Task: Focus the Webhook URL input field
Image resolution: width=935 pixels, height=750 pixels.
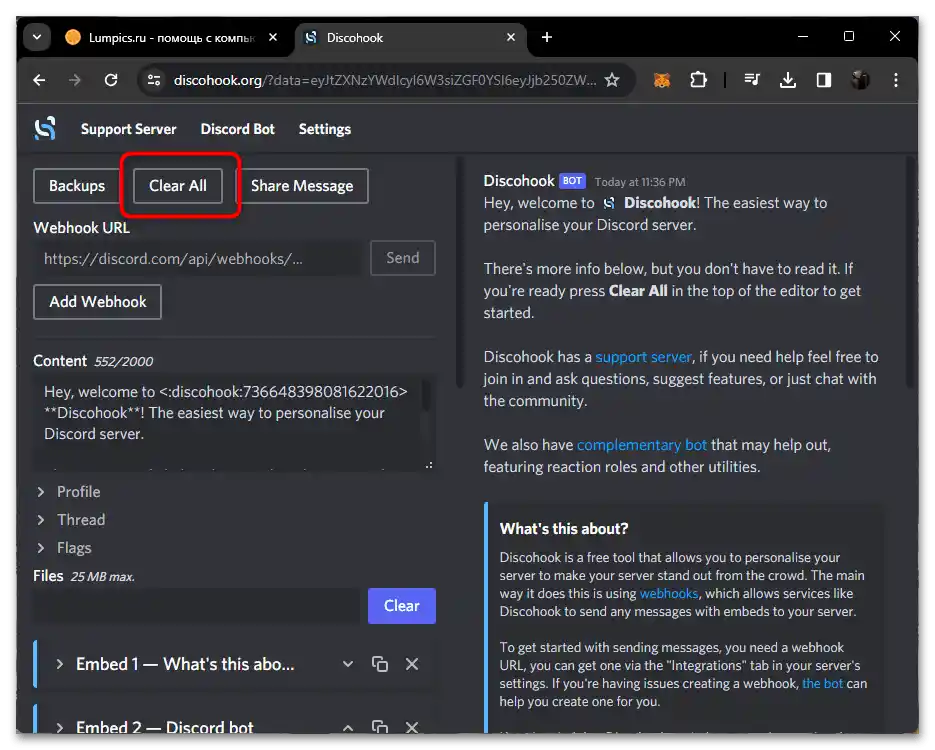Action: coord(199,258)
